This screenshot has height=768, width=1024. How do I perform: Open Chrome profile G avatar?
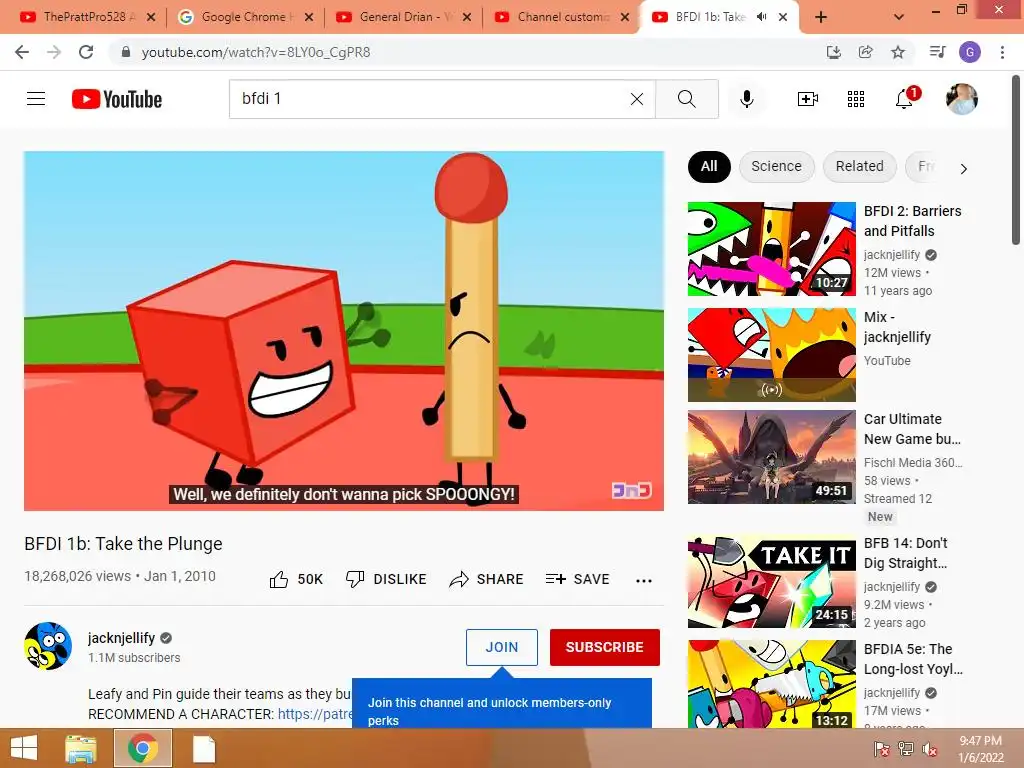point(970,52)
